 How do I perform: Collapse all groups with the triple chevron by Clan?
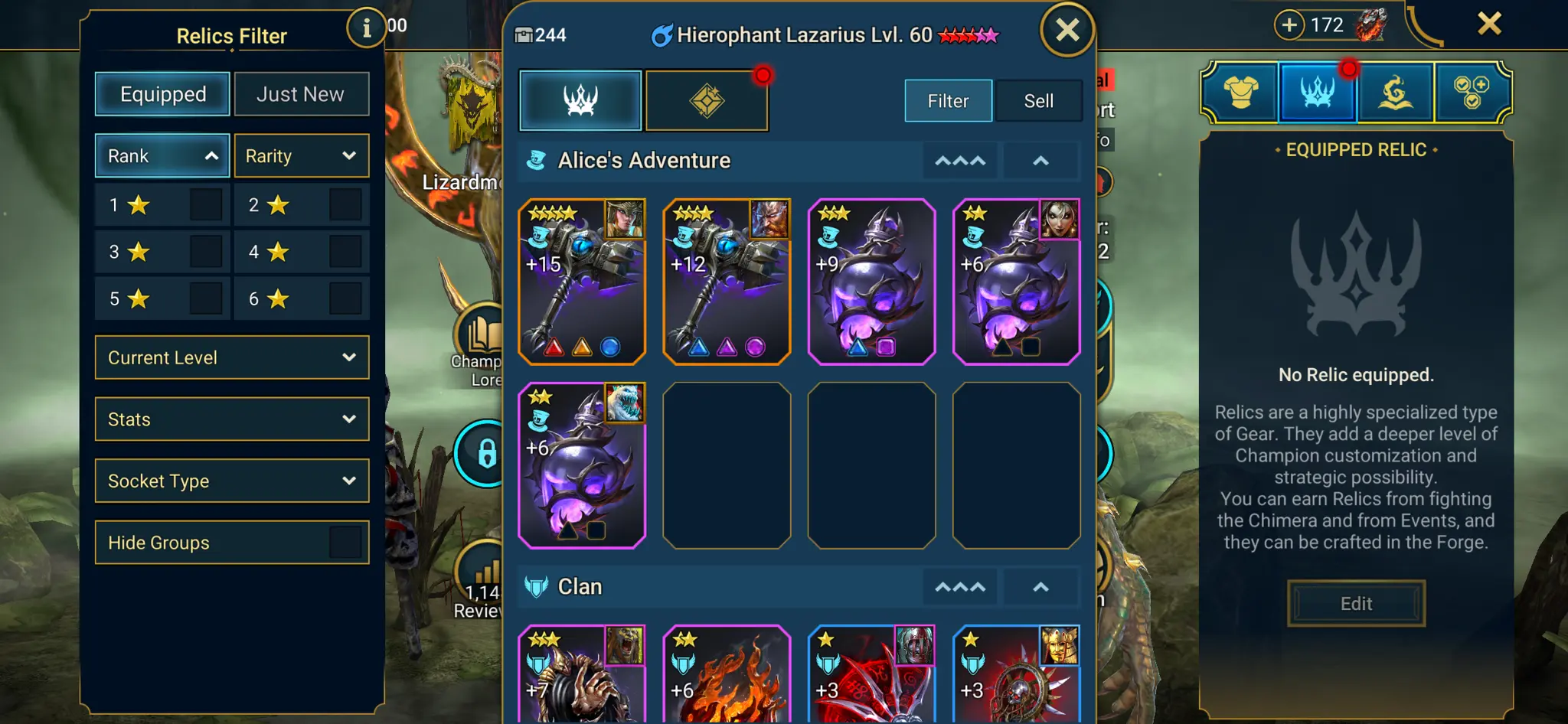pos(960,587)
